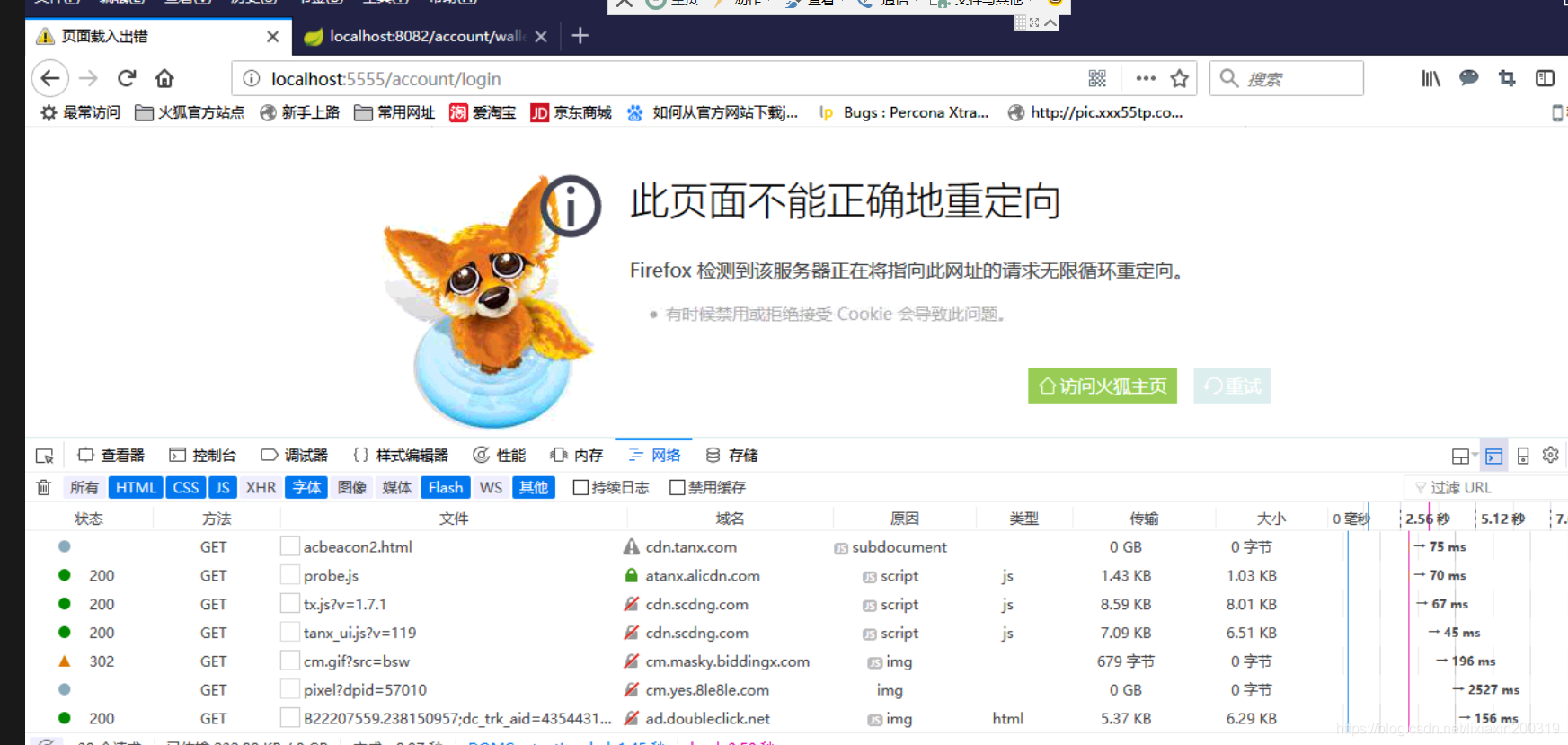The width and height of the screenshot is (1568, 745).
Task: Sort requests by 域名 column header
Action: [730, 519]
